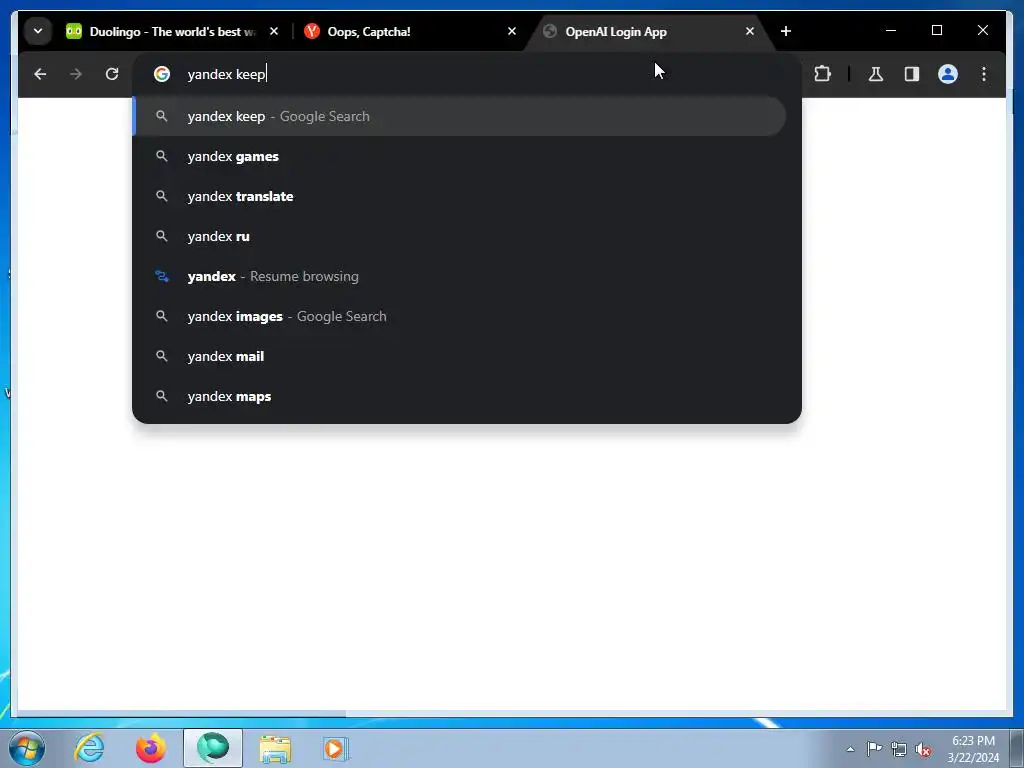Toggle the side panel icon
Screen dimensions: 1024x768
[912, 74]
